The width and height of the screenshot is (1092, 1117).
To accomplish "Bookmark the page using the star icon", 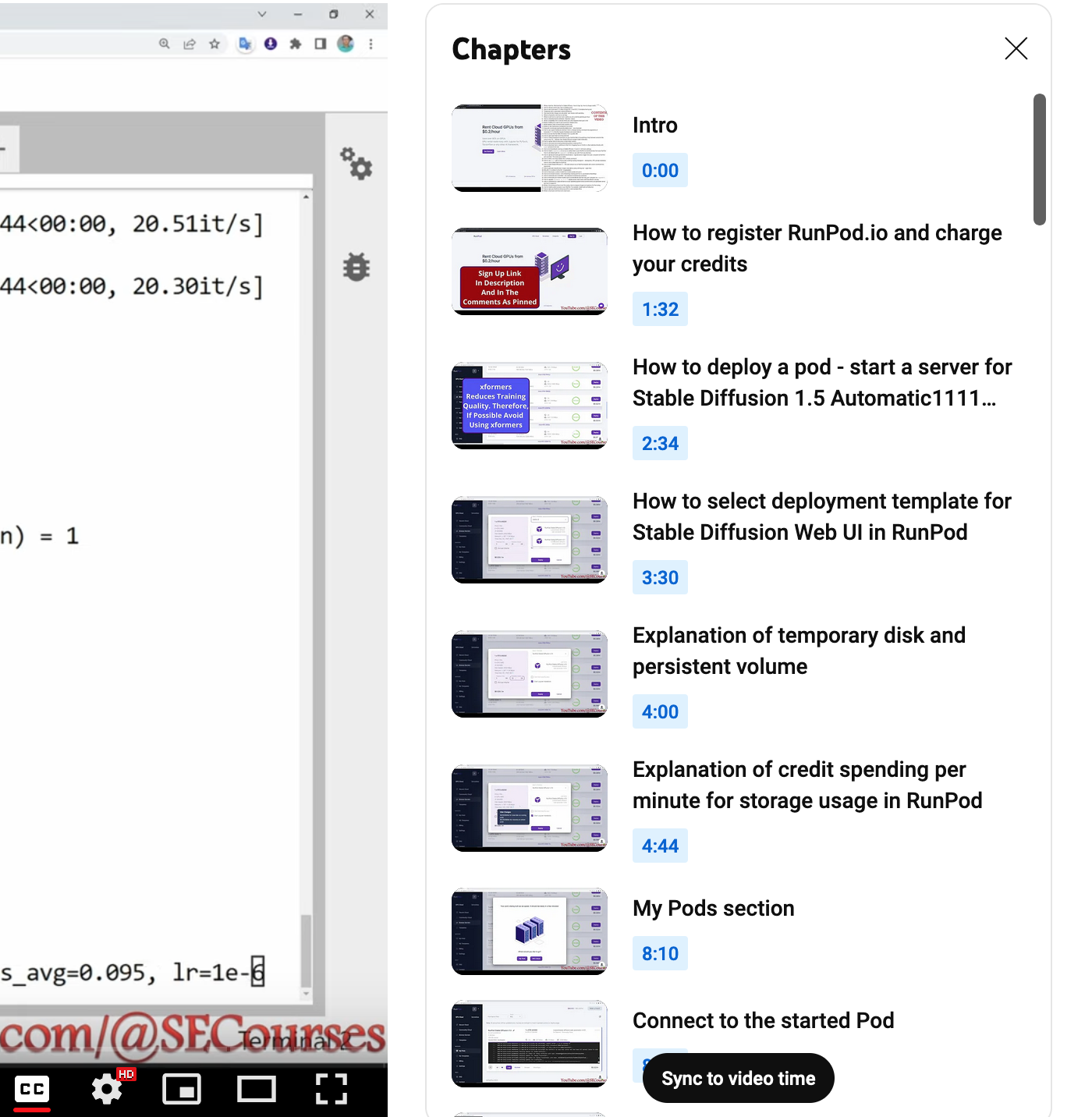I will tap(214, 44).
